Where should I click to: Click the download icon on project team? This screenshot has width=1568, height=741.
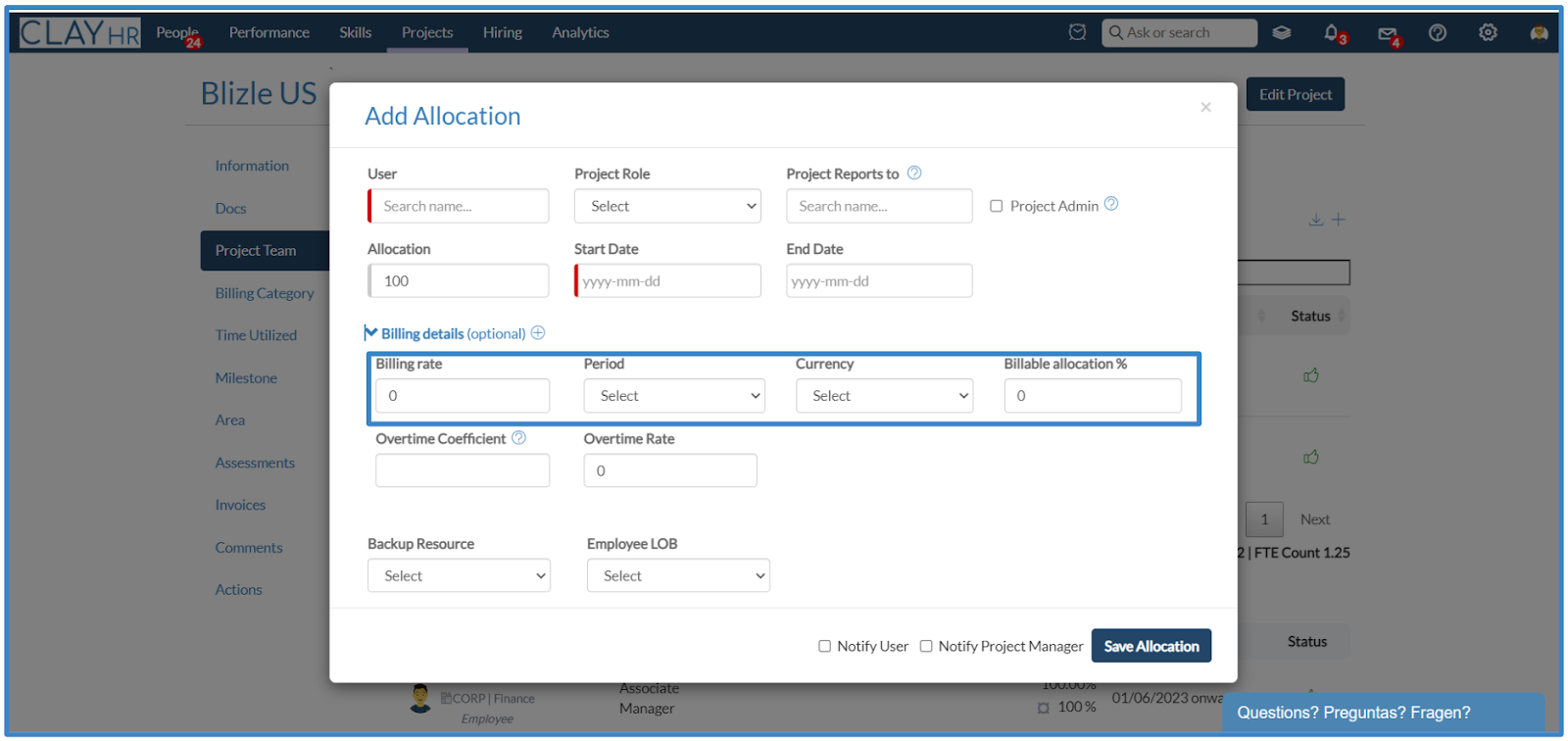[x=1316, y=220]
